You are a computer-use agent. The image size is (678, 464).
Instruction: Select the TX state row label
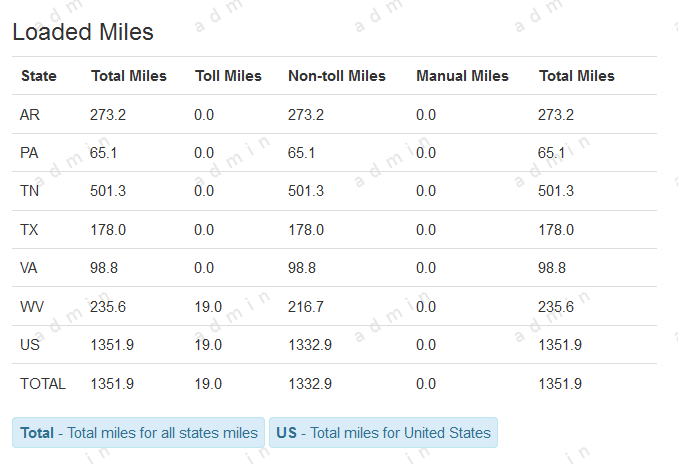click(x=29, y=230)
